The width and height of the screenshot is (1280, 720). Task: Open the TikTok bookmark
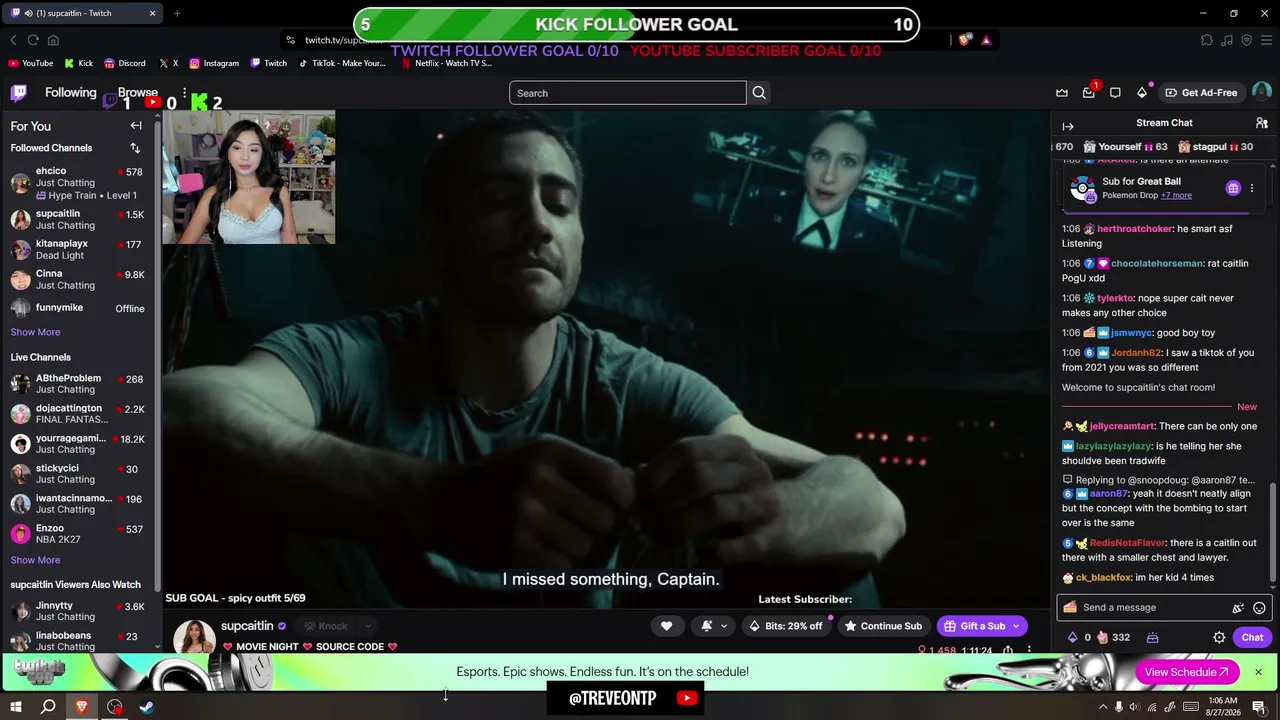point(341,63)
